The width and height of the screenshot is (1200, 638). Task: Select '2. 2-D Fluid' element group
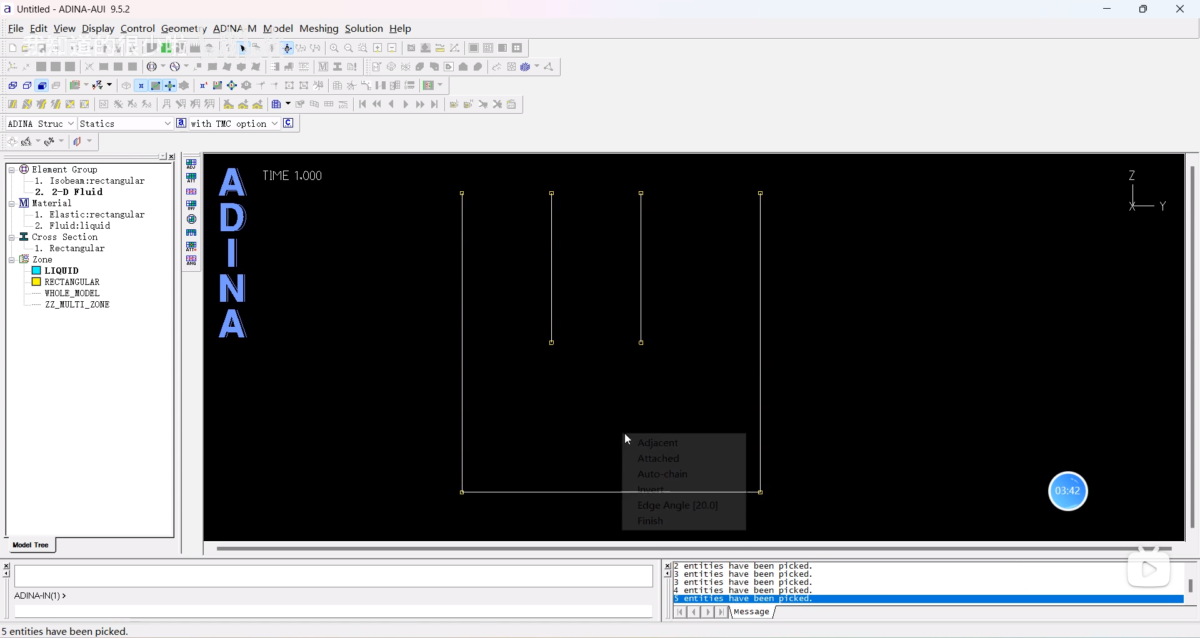[69, 192]
